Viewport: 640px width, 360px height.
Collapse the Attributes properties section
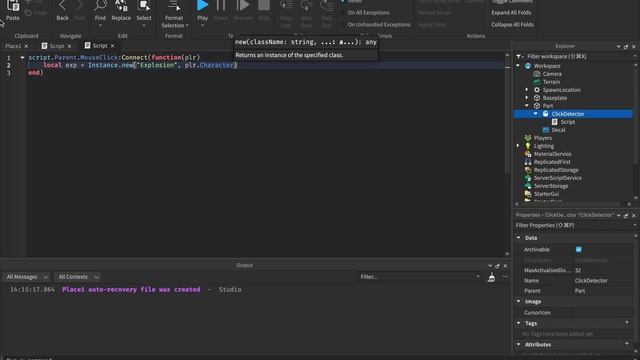click(x=519, y=344)
